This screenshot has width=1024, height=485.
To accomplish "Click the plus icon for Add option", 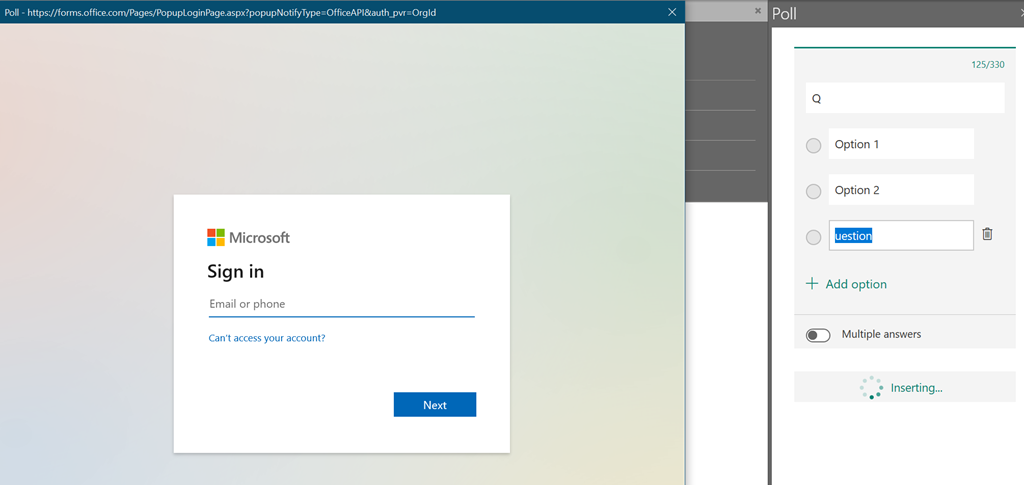I will [x=812, y=284].
